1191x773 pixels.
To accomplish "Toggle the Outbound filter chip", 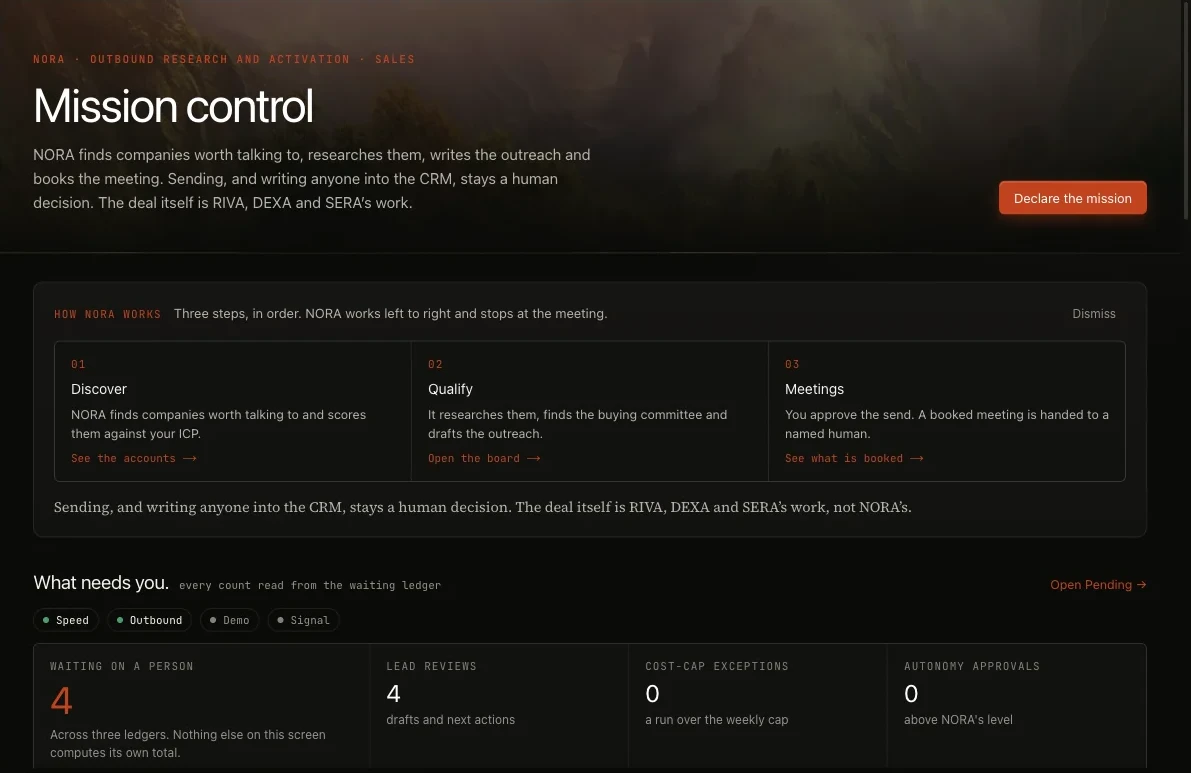I will coord(150,620).
